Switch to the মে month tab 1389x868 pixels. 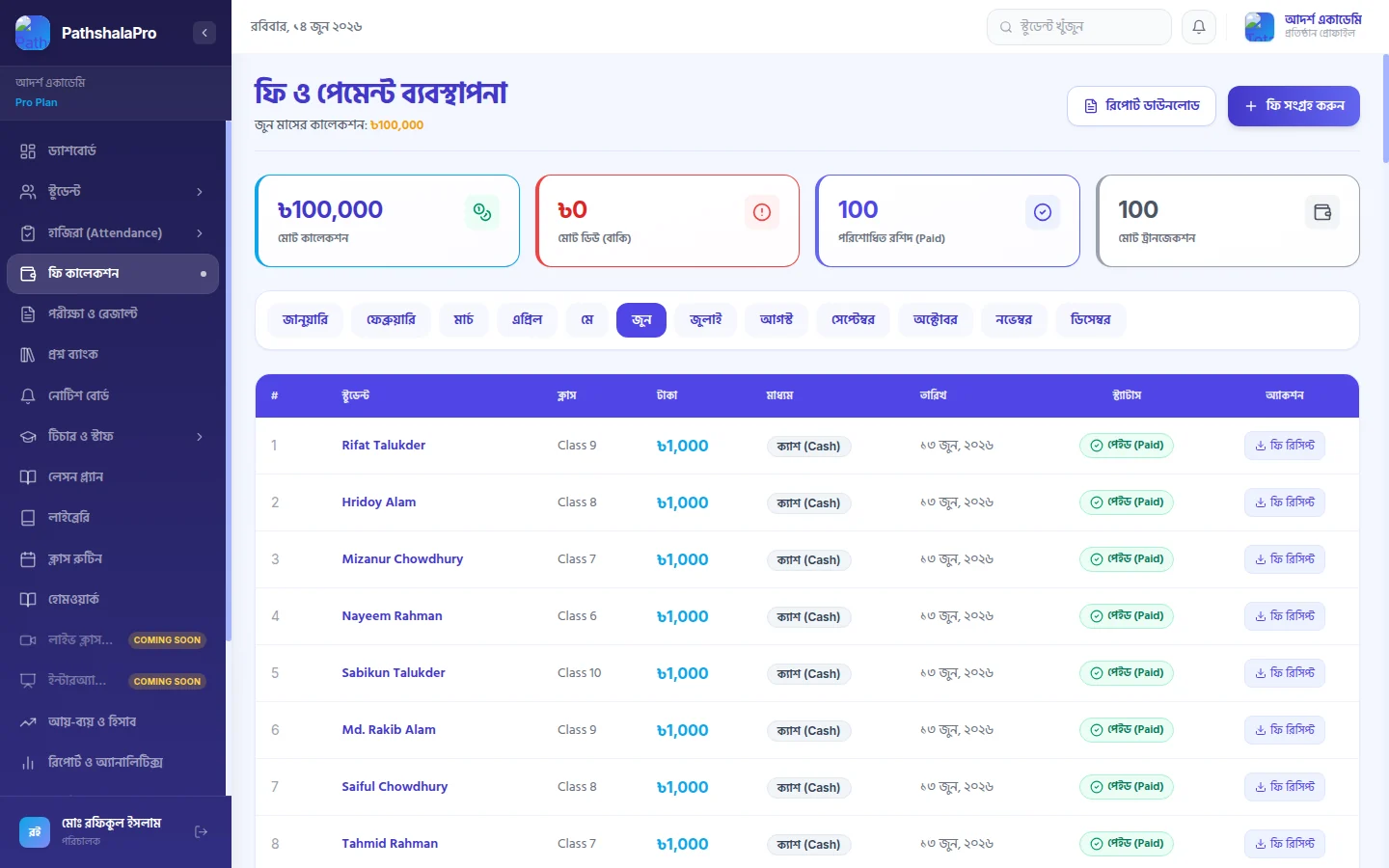pyautogui.click(x=586, y=320)
